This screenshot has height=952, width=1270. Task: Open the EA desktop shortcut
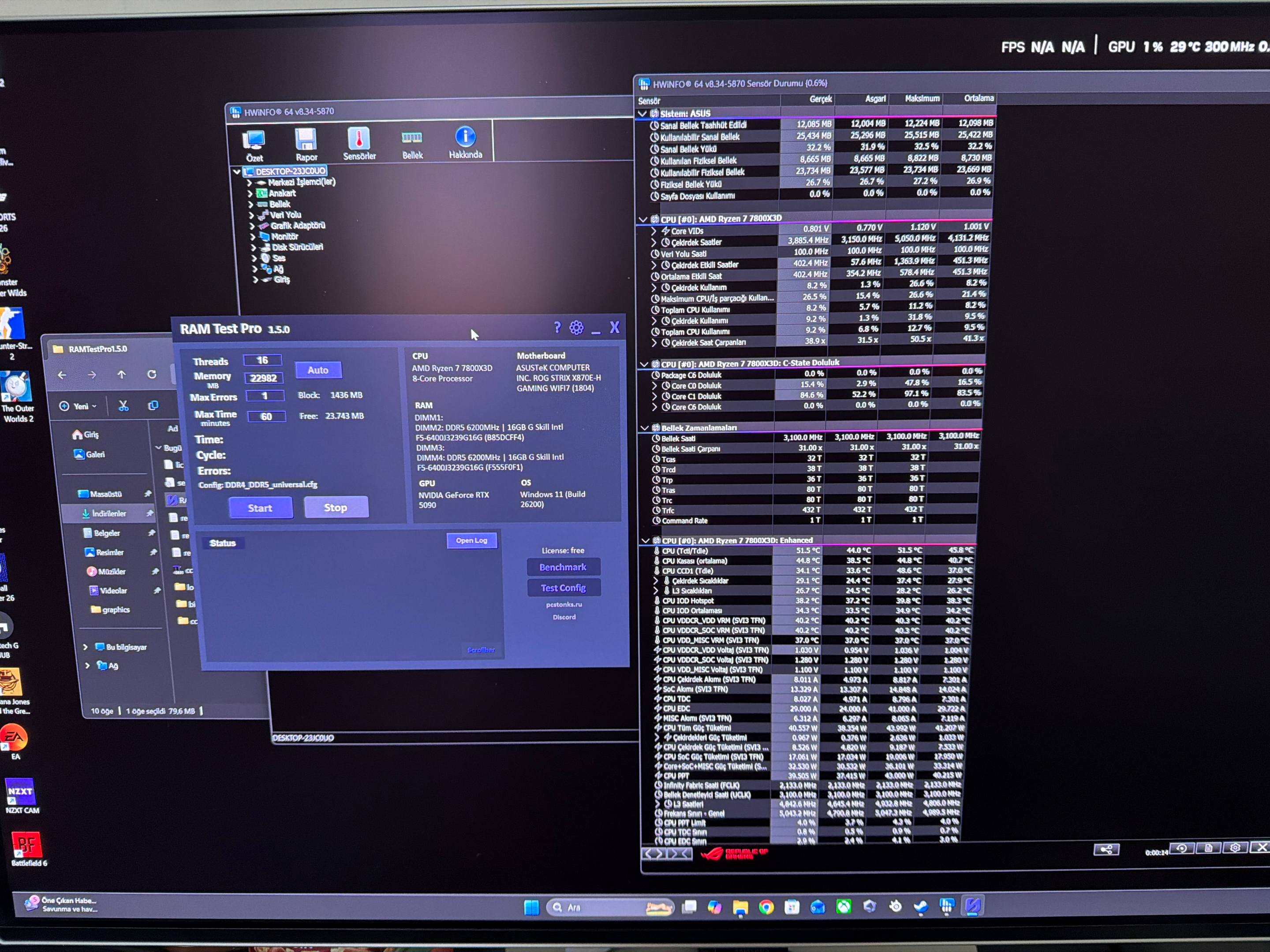coord(15,741)
